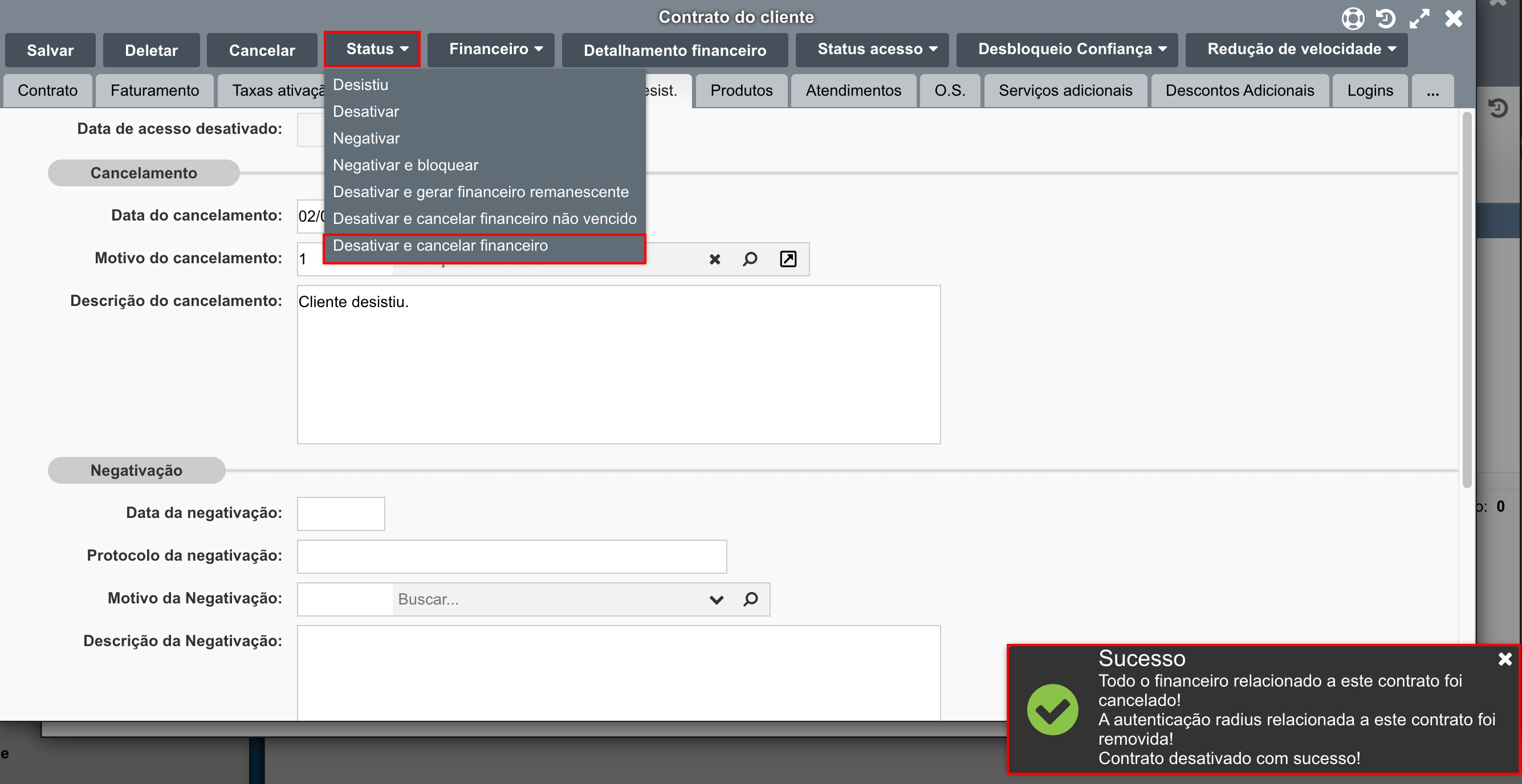Select Desativar e cancelar financeiro option
Screen dimensions: 1522x784
pos(440,246)
